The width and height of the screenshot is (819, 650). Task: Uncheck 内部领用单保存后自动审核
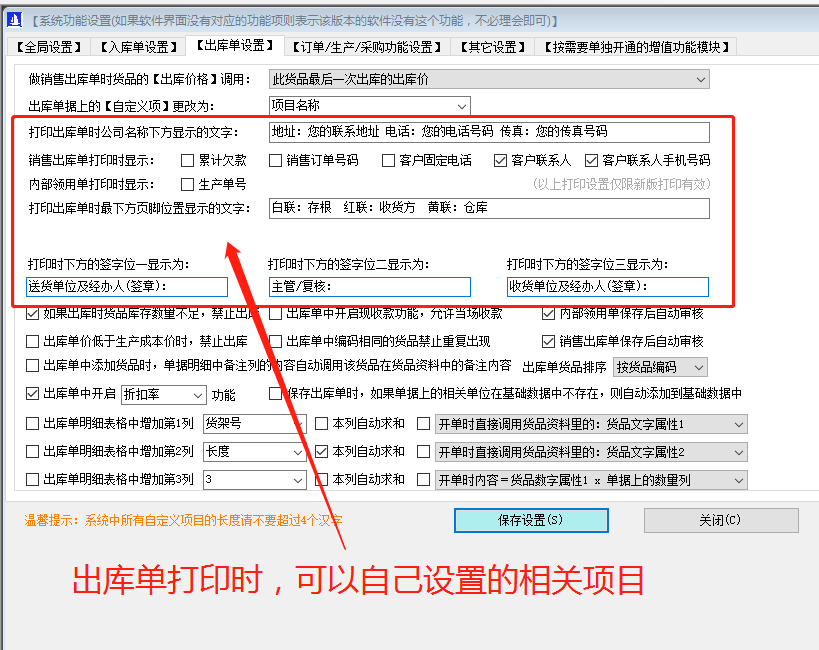click(x=549, y=313)
